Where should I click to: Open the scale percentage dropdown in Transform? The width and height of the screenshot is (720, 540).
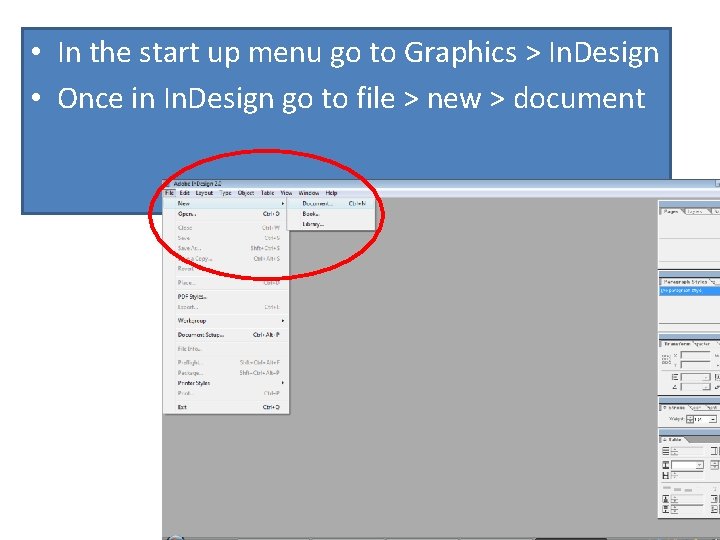click(x=707, y=377)
